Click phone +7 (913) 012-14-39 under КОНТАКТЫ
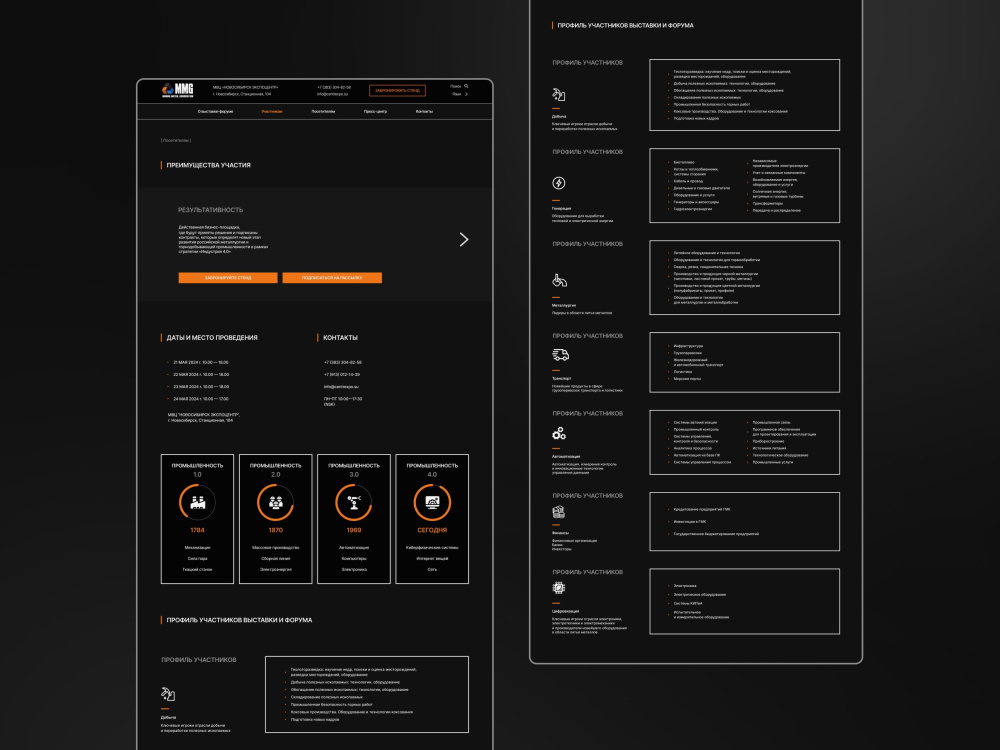Image resolution: width=1000 pixels, height=750 pixels. pos(342,374)
